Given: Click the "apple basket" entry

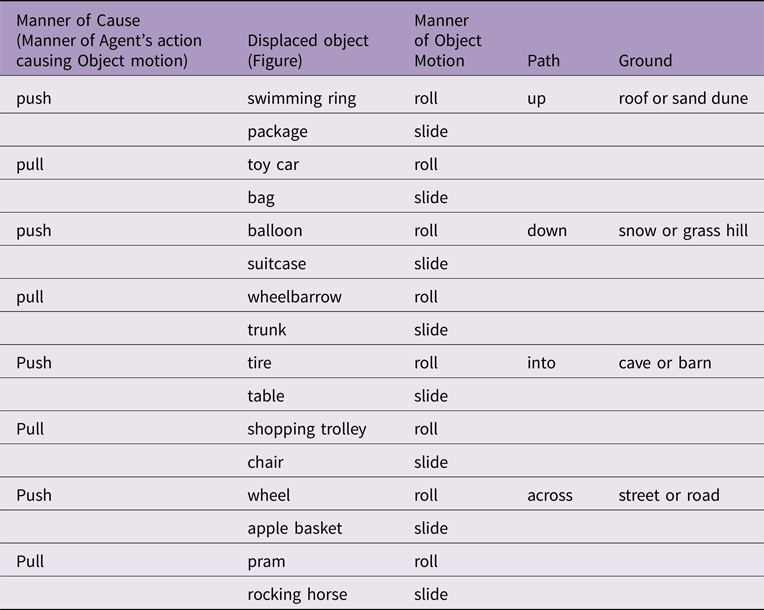Looking at the screenshot, I should pos(294,528).
